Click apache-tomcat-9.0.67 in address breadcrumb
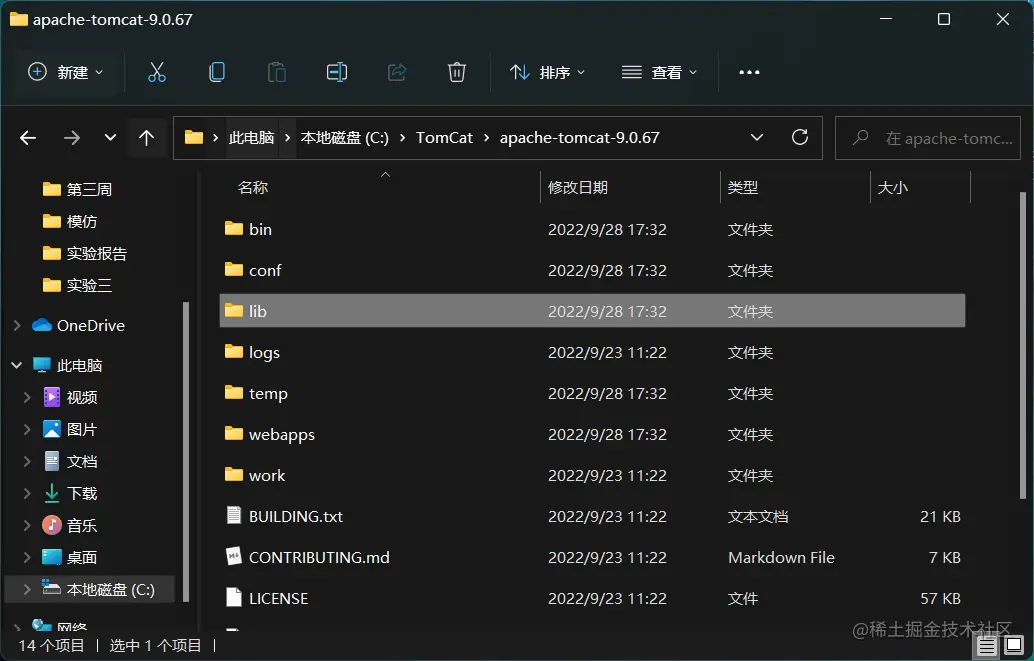The width and height of the screenshot is (1034, 661). click(579, 138)
